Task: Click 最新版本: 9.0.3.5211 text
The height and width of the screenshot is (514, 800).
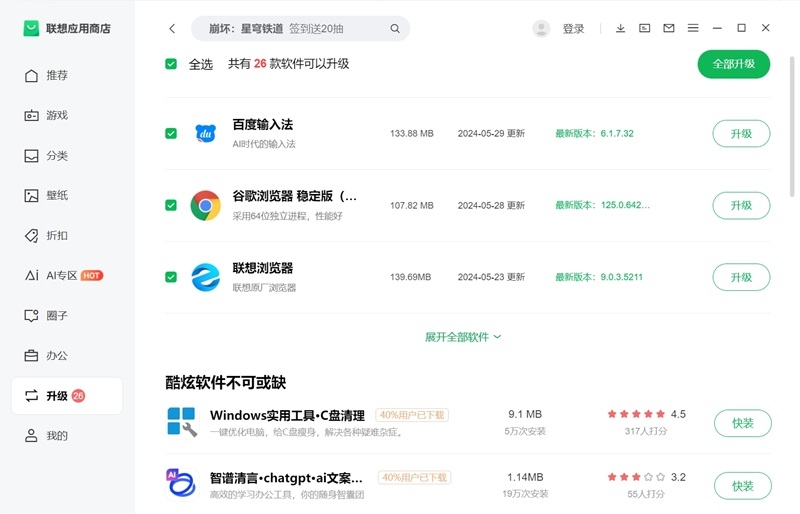Action: coord(599,277)
